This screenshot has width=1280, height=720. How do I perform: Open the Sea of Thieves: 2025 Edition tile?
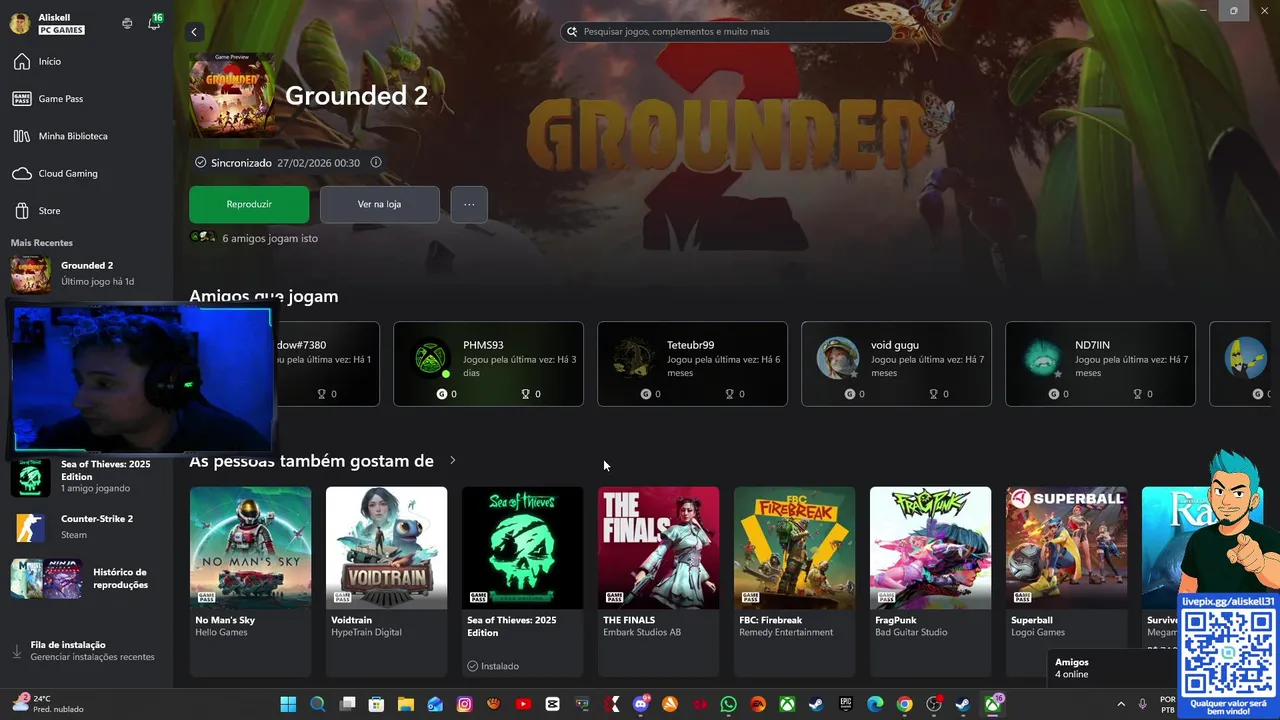point(522,580)
